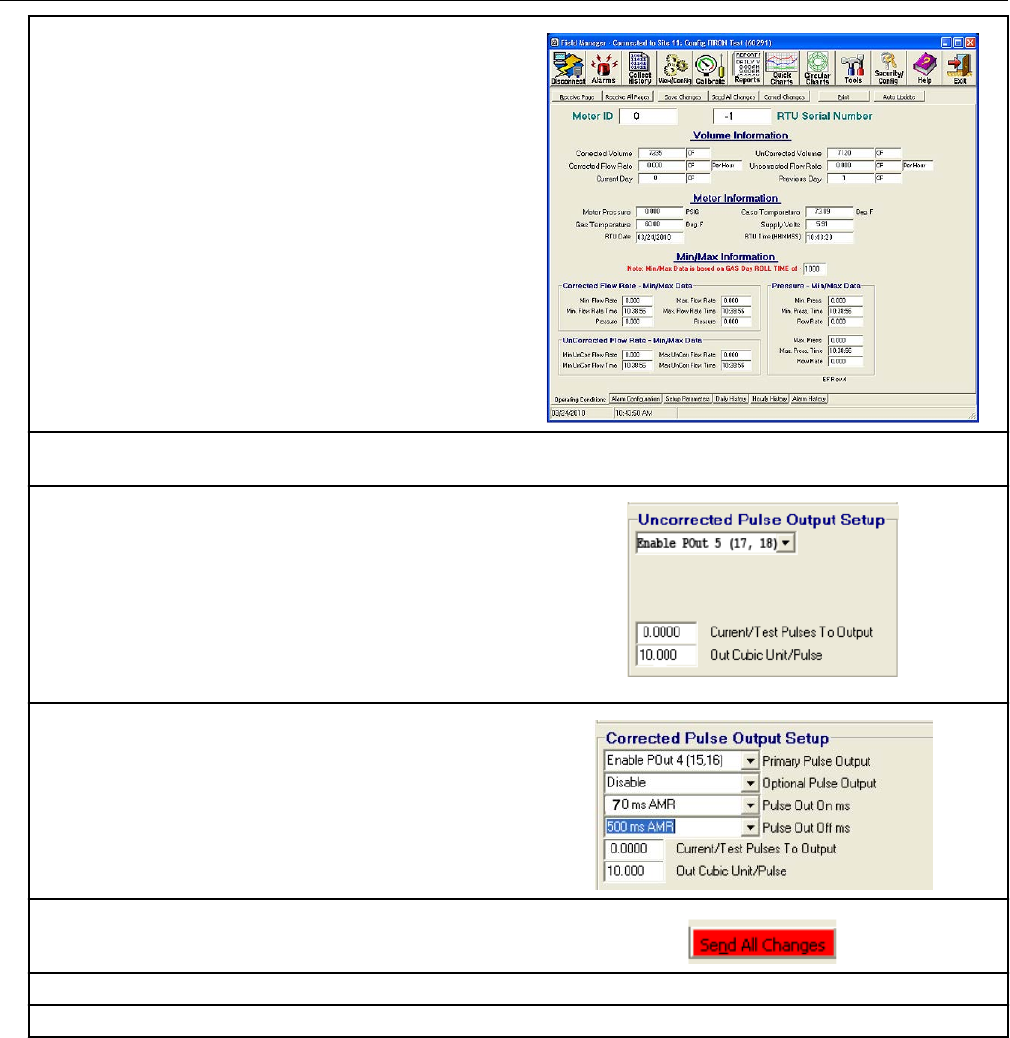1010x1038 pixels.
Task: Click the Collect History icon
Action: click(639, 68)
